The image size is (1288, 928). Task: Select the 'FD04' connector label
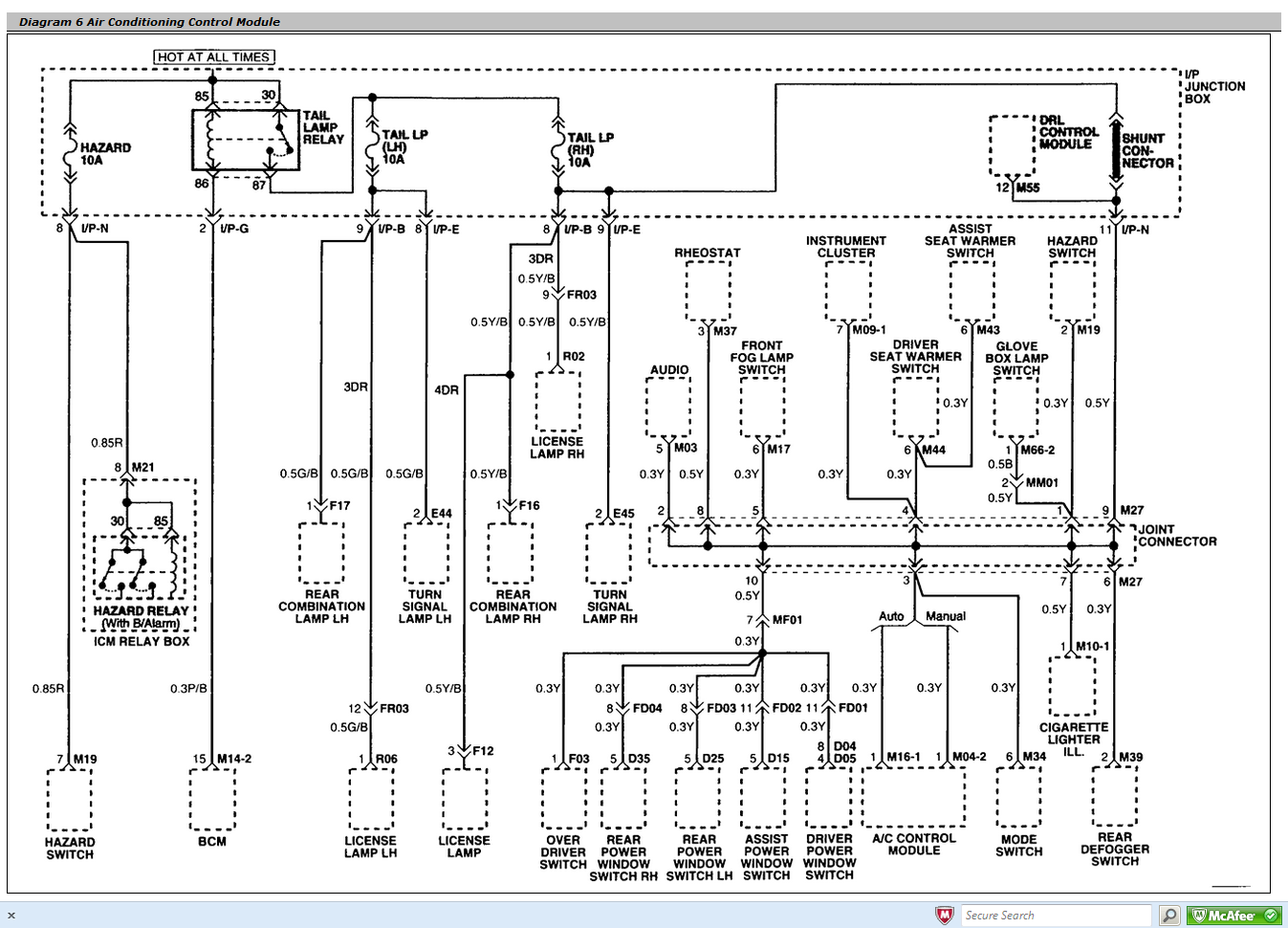[647, 708]
